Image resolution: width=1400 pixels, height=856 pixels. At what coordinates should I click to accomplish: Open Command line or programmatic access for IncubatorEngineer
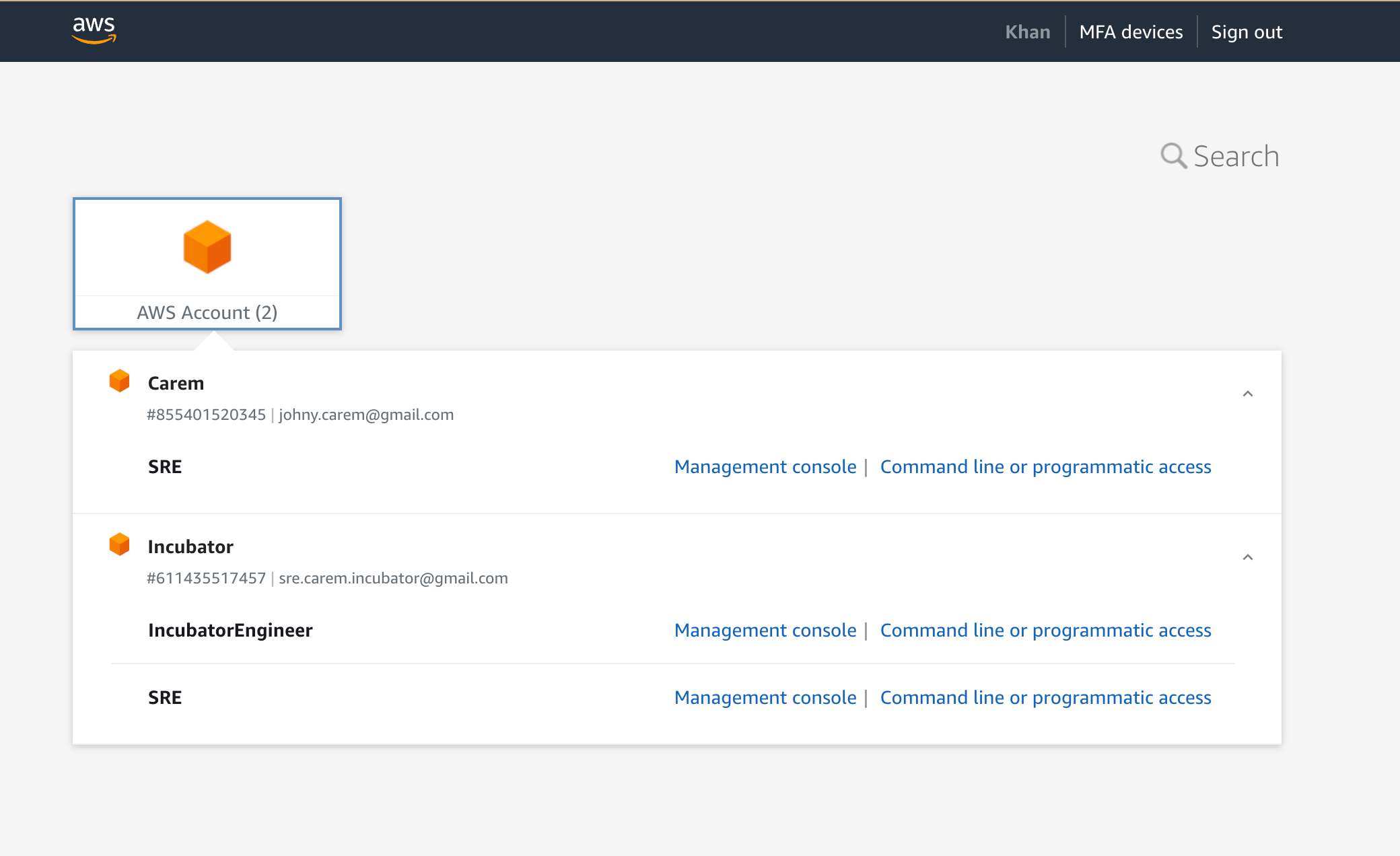tap(1045, 630)
